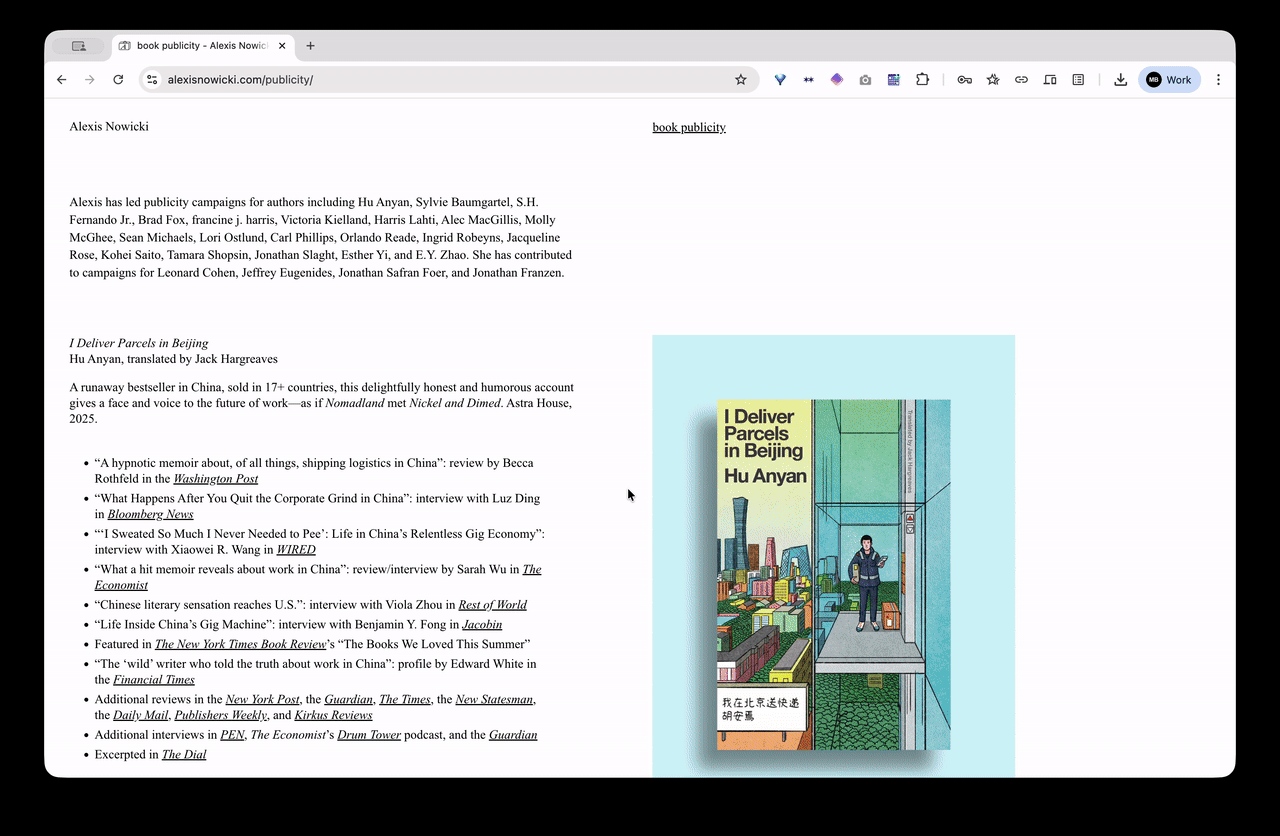1280x836 pixels.
Task: Open the reading list panel icon
Action: point(1078,79)
